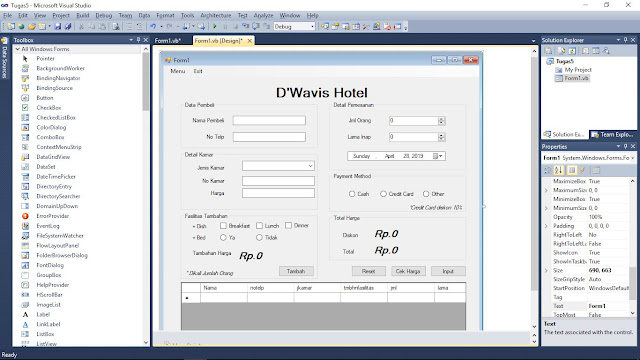This screenshot has width=640, height=360.
Task: Expand the MinimumSize property row
Action: [x=546, y=208]
